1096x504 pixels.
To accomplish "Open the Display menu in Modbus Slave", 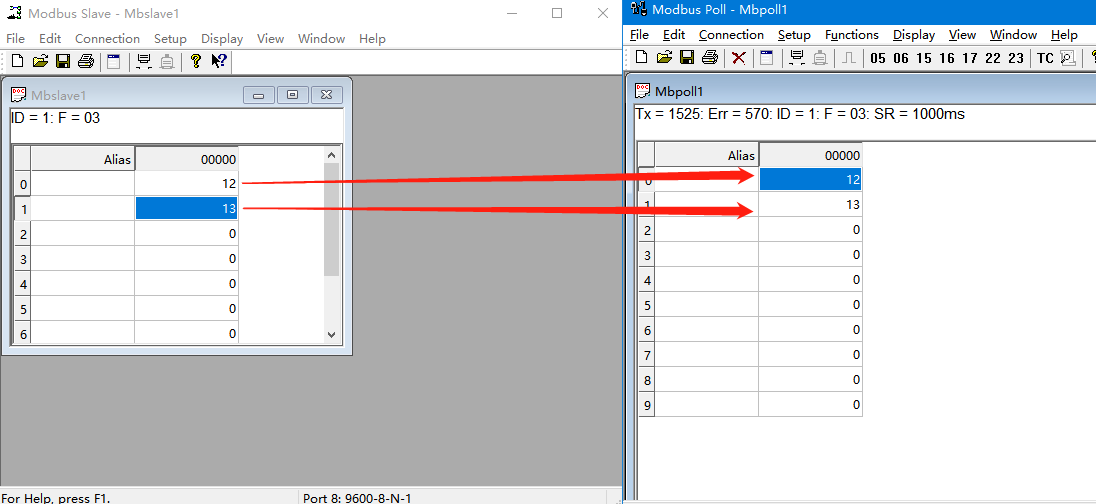I will (x=222, y=39).
